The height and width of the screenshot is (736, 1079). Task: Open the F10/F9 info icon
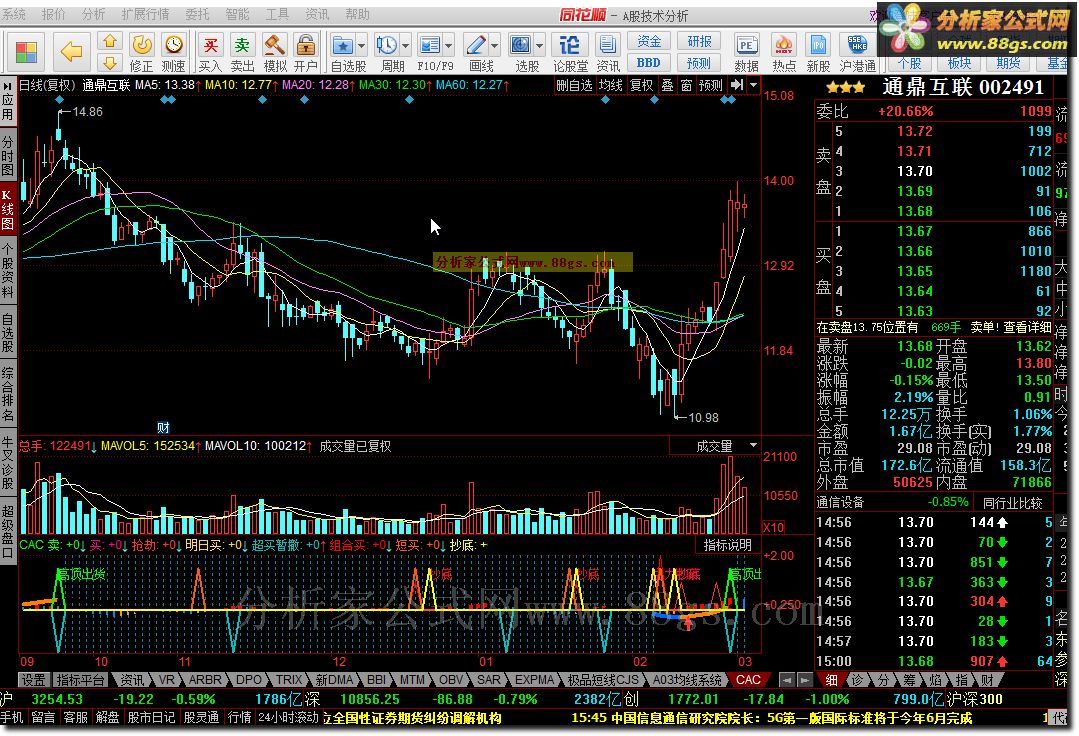(429, 45)
